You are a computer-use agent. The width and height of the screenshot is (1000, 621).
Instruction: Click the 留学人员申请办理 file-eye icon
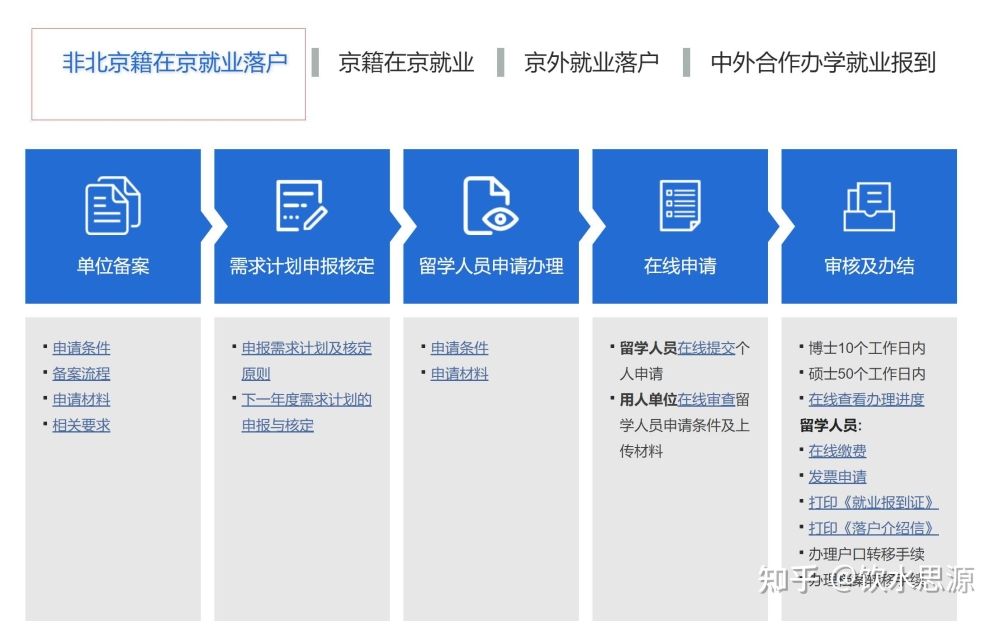pos(490,205)
